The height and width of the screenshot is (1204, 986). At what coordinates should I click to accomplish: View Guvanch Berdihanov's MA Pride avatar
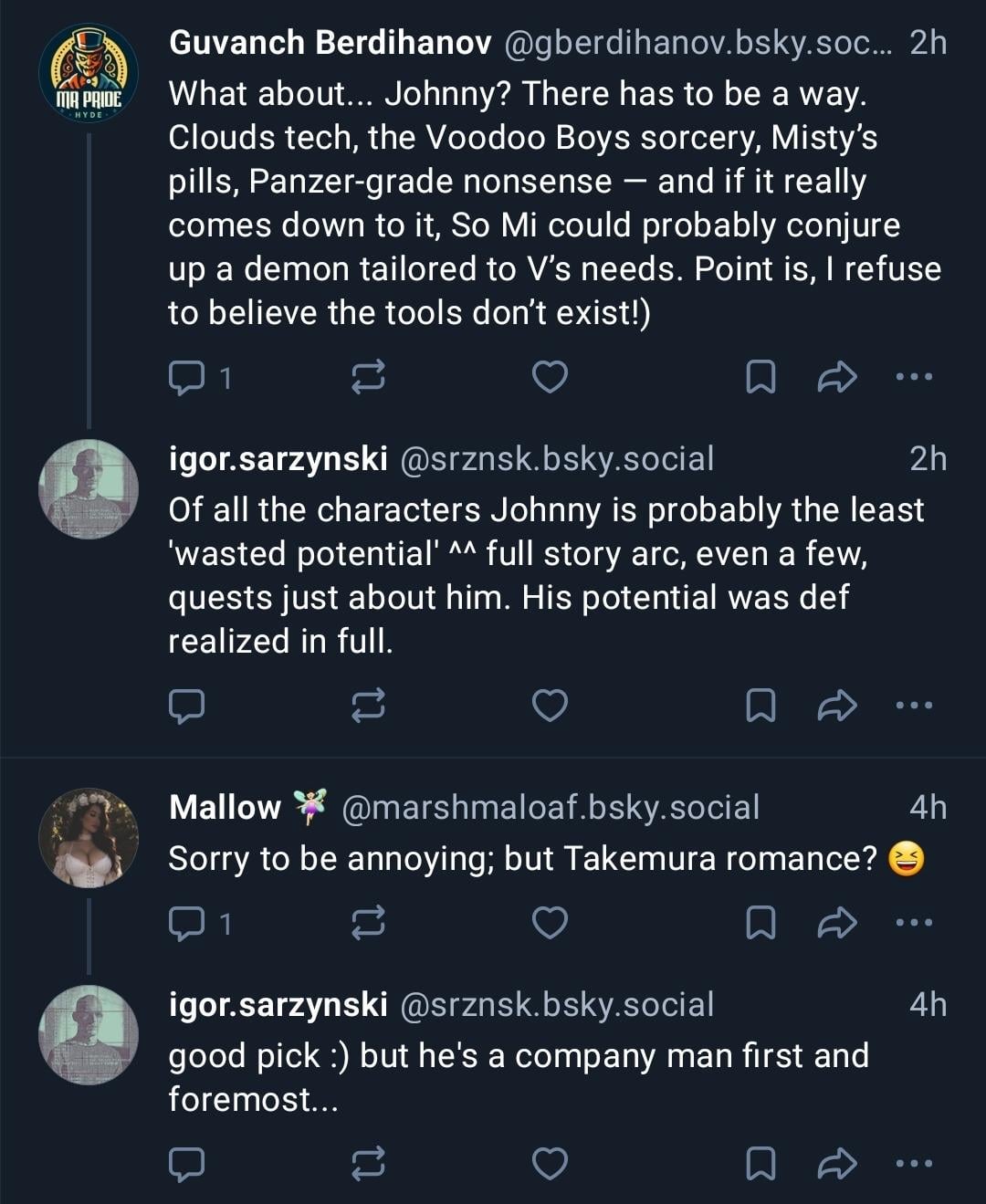pyautogui.click(x=89, y=74)
